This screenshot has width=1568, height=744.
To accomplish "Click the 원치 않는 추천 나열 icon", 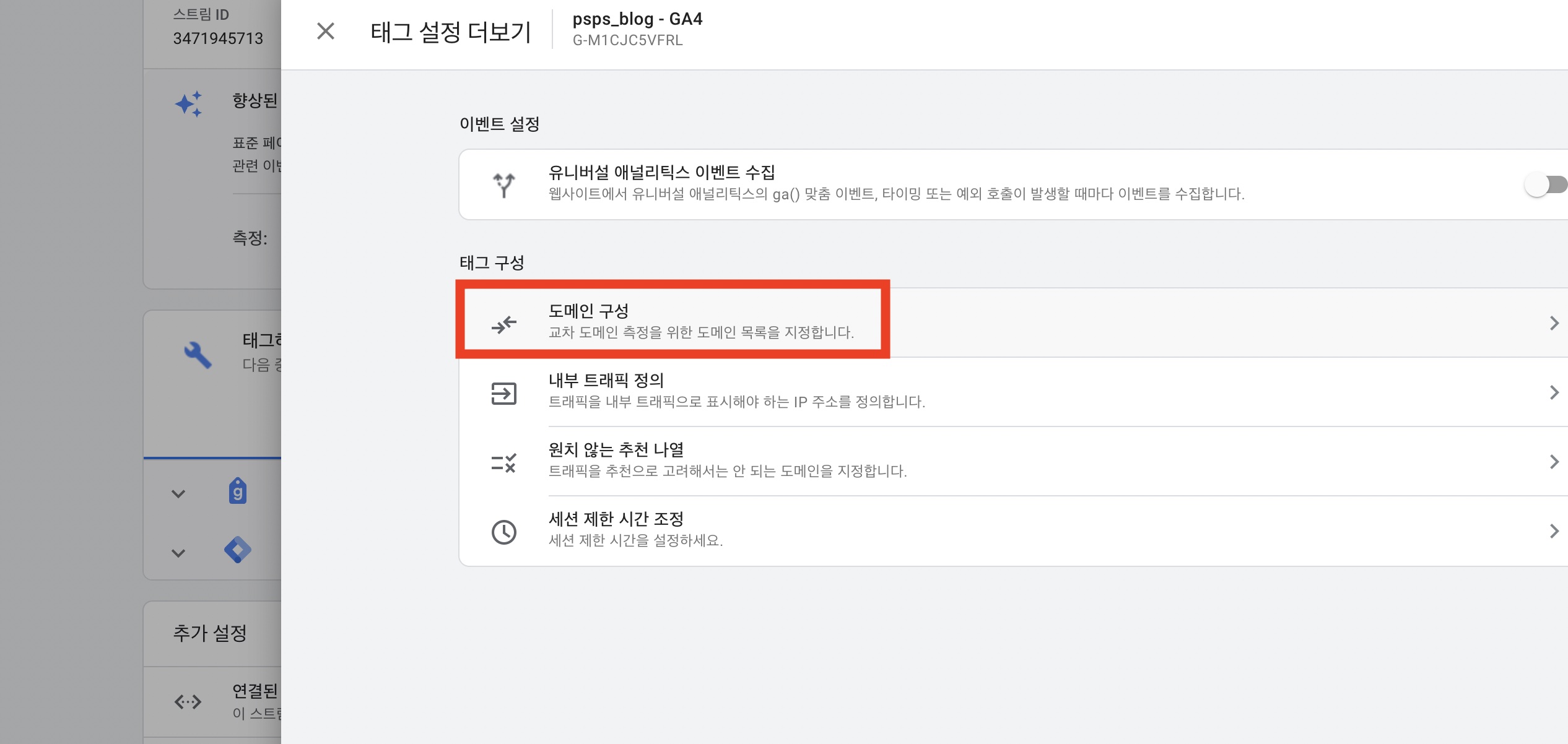I will click(502, 461).
